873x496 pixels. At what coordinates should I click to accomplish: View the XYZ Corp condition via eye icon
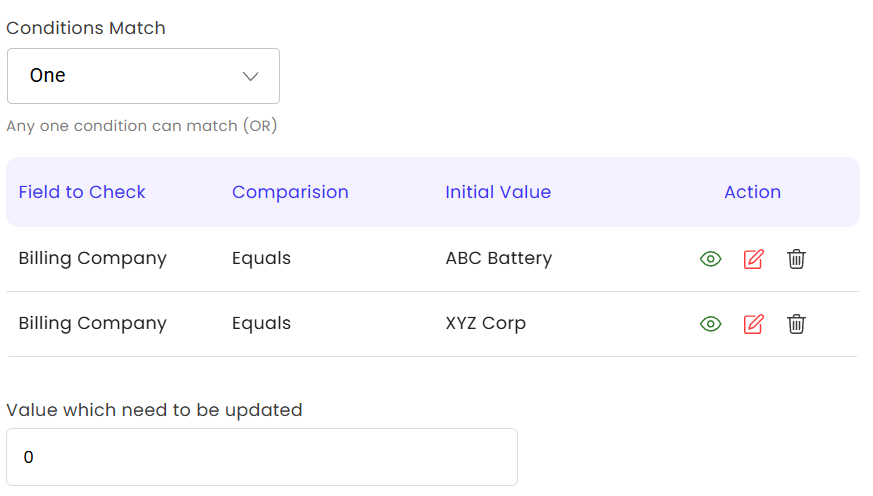tap(710, 324)
